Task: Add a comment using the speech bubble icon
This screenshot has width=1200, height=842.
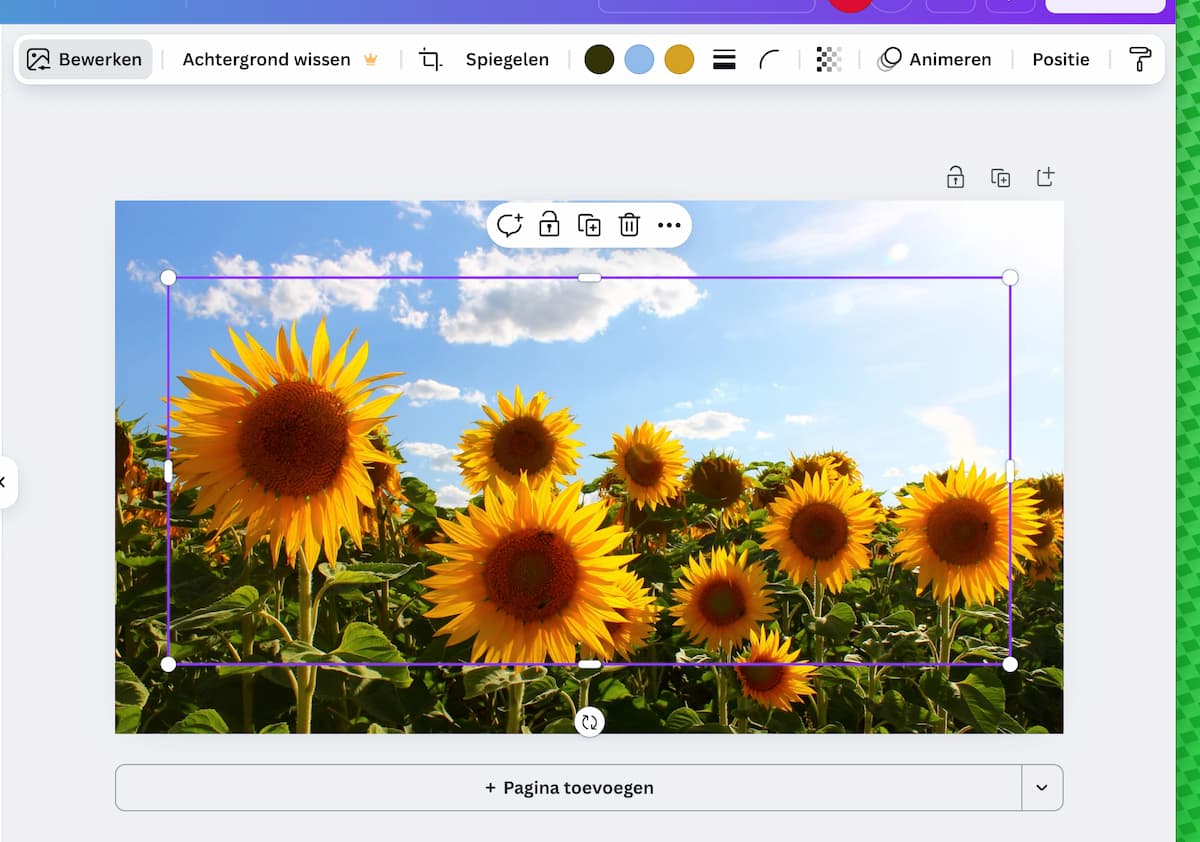Action: click(509, 225)
